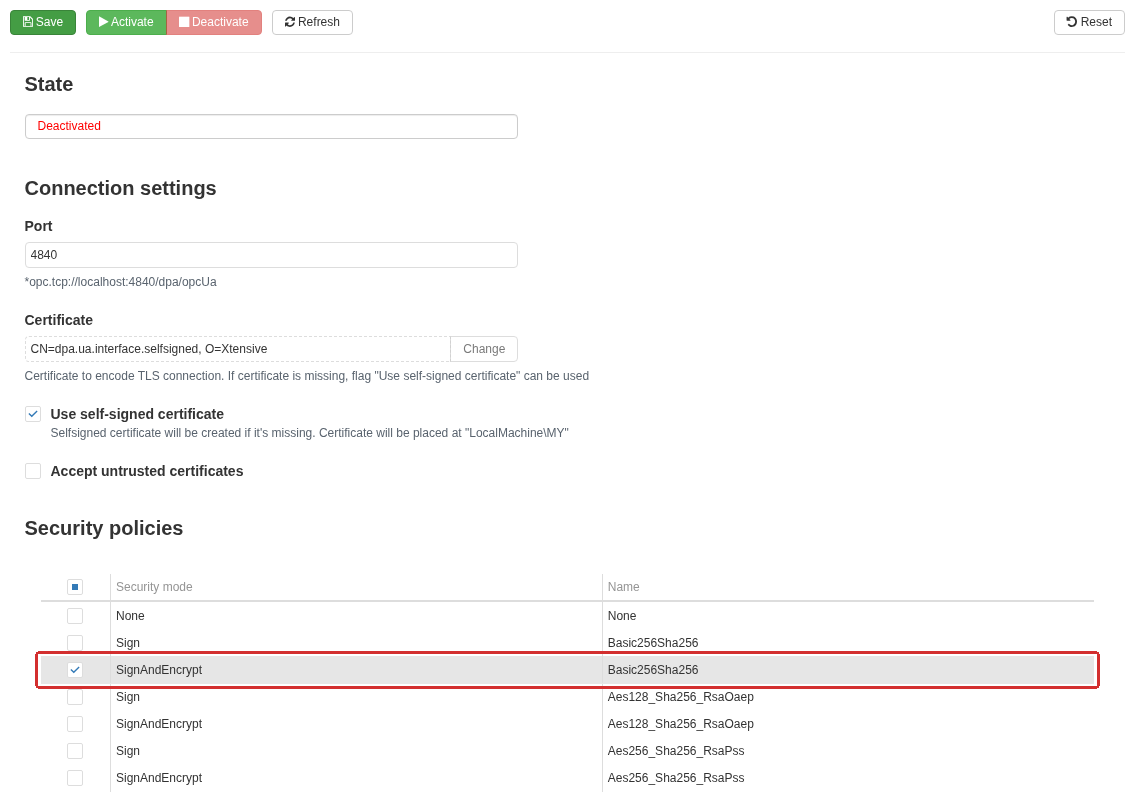The width and height of the screenshot is (1131, 802).
Task: Click the Use self-signed certificate label
Action: pos(137,414)
